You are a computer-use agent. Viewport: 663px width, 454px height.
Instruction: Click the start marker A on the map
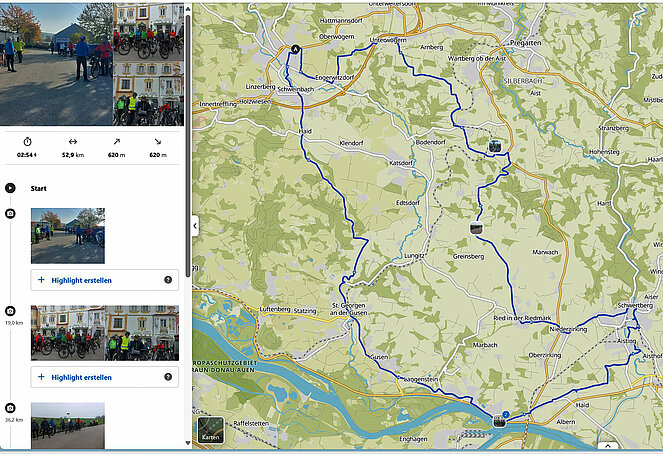coord(295,49)
